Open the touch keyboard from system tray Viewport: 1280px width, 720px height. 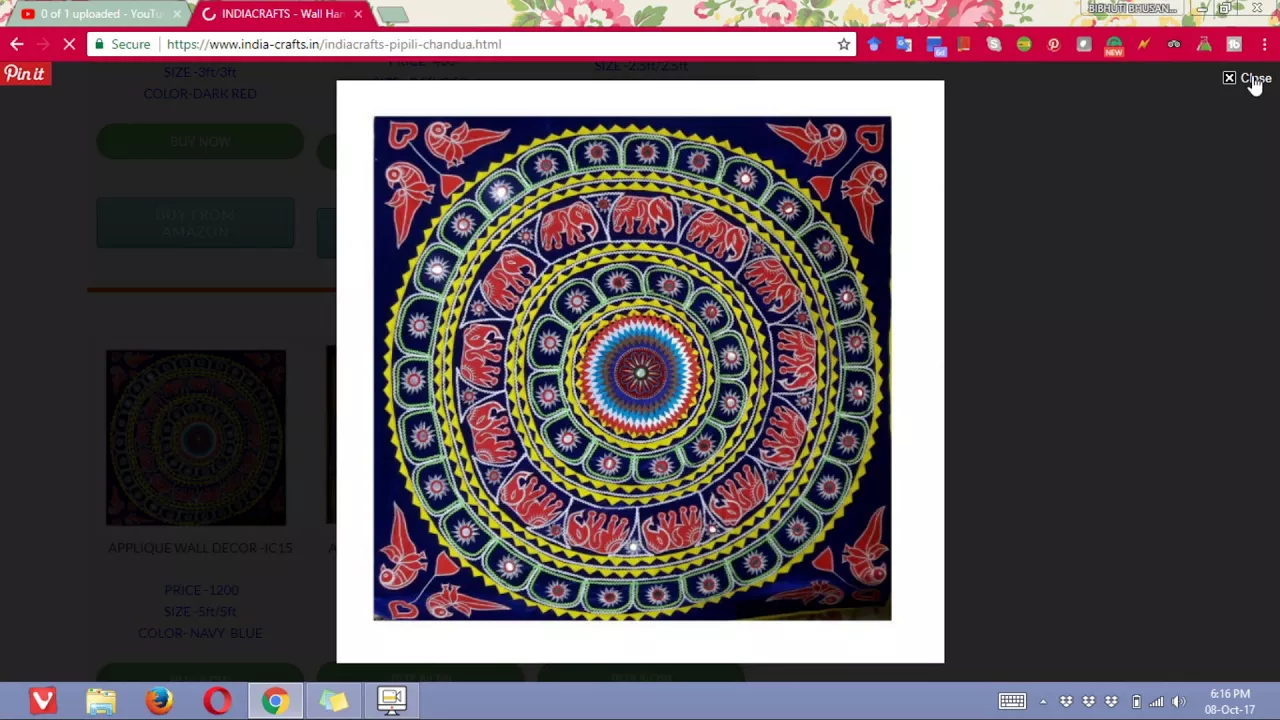click(x=1012, y=701)
